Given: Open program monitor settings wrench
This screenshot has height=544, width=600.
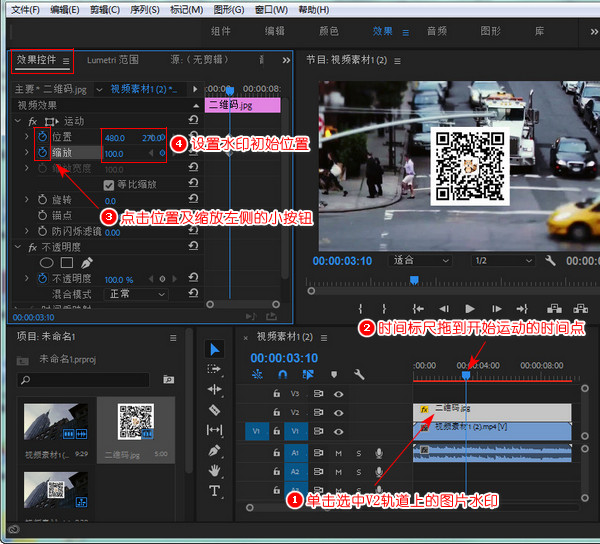Looking at the screenshot, I should (x=550, y=261).
